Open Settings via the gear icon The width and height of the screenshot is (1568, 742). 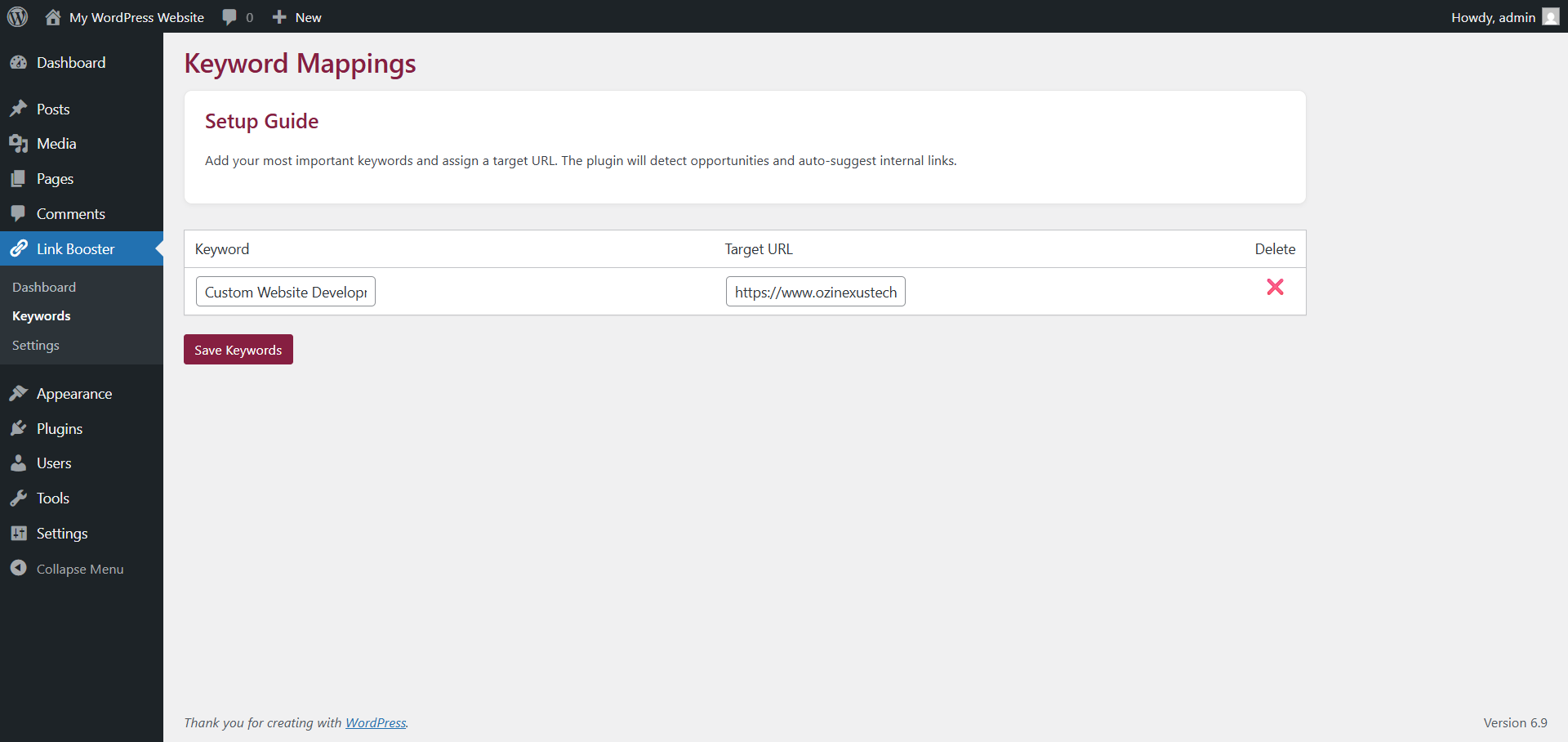[20, 533]
